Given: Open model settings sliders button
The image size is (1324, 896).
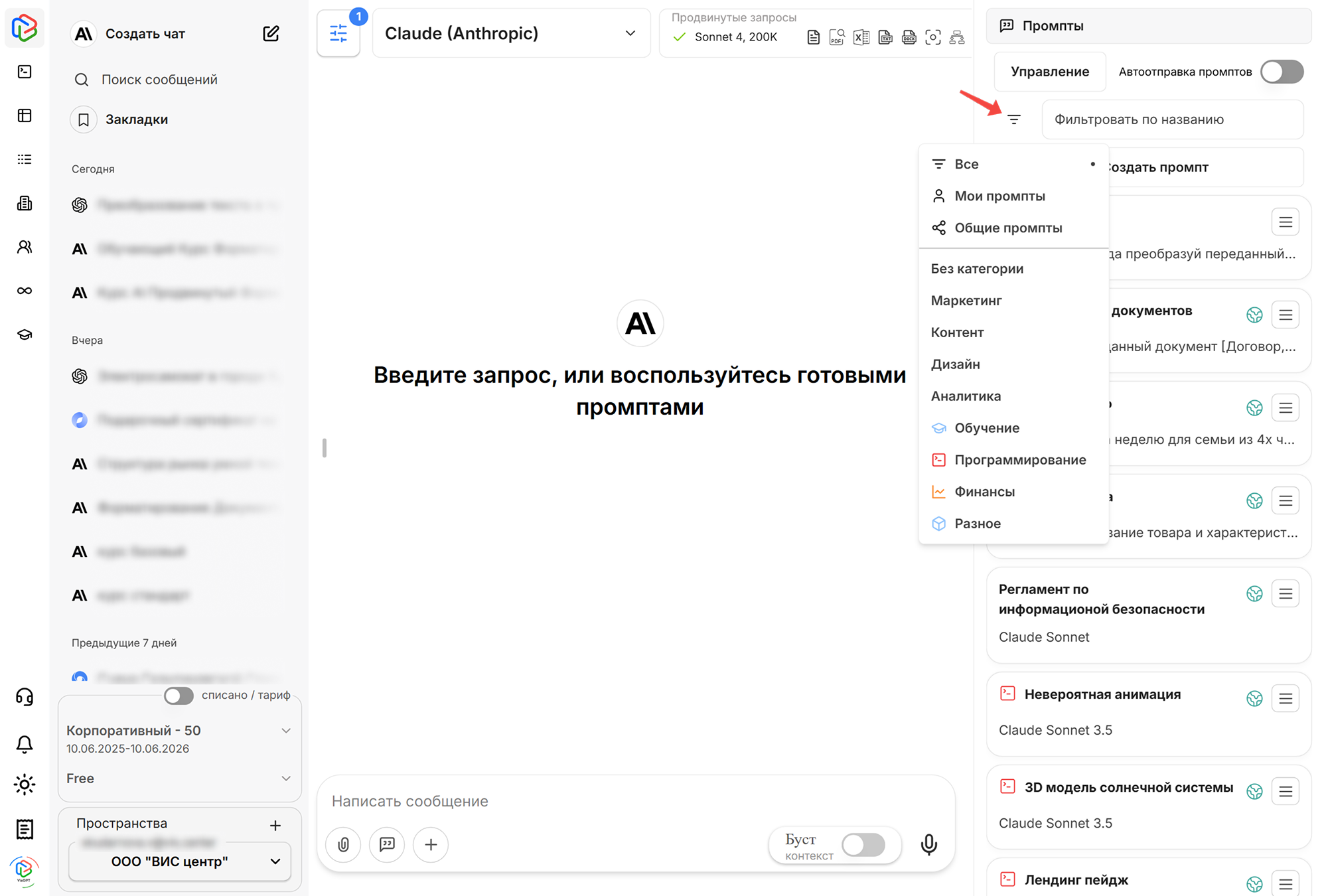Looking at the screenshot, I should (338, 33).
